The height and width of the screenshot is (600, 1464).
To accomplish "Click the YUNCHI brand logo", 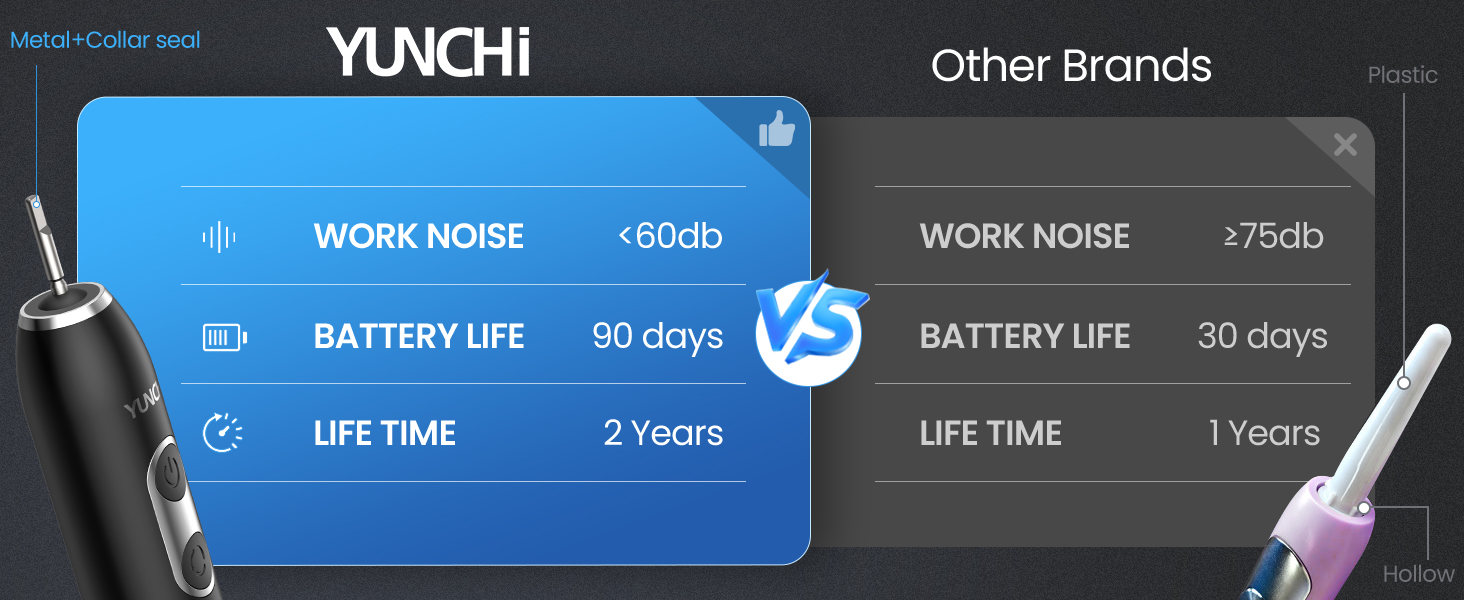I will (428, 52).
